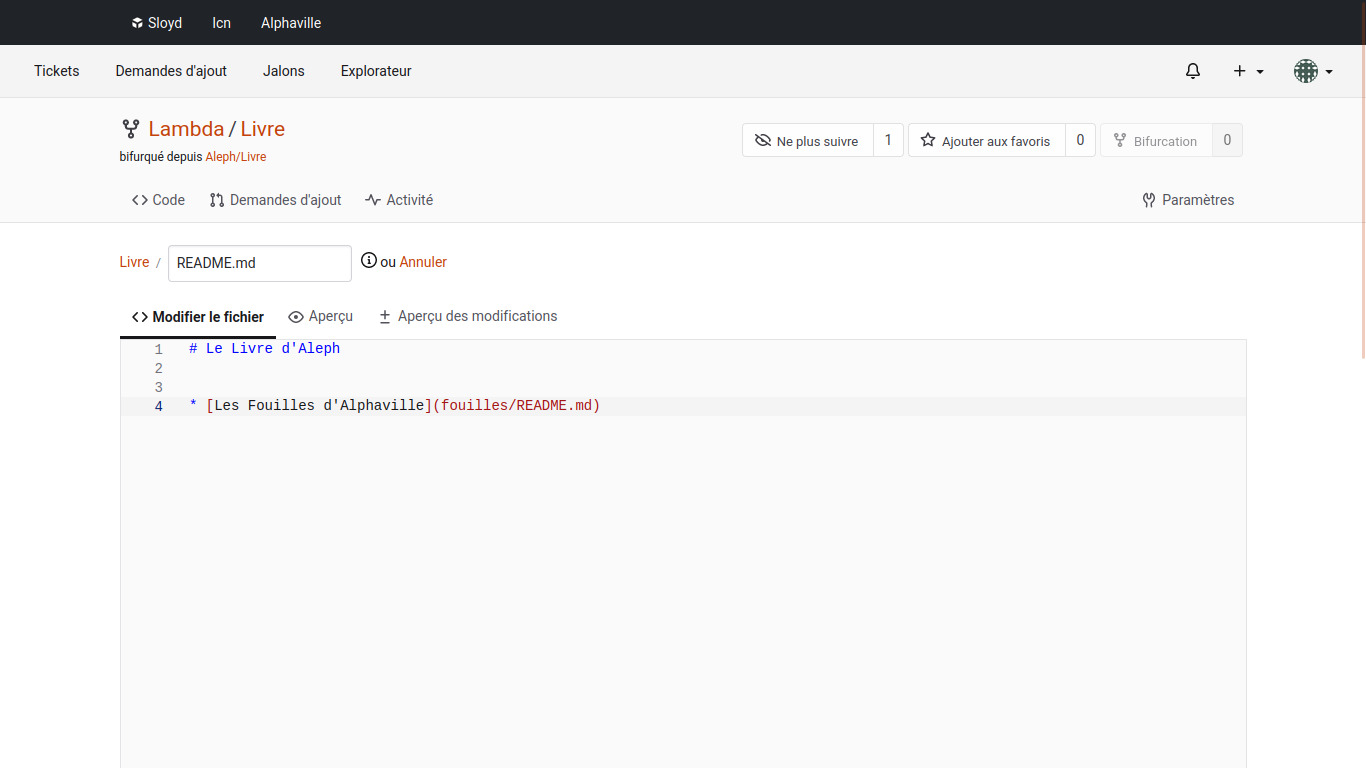Screen dimensions: 1366x768
Task: Open the Icn link in top bar
Action: click(221, 23)
